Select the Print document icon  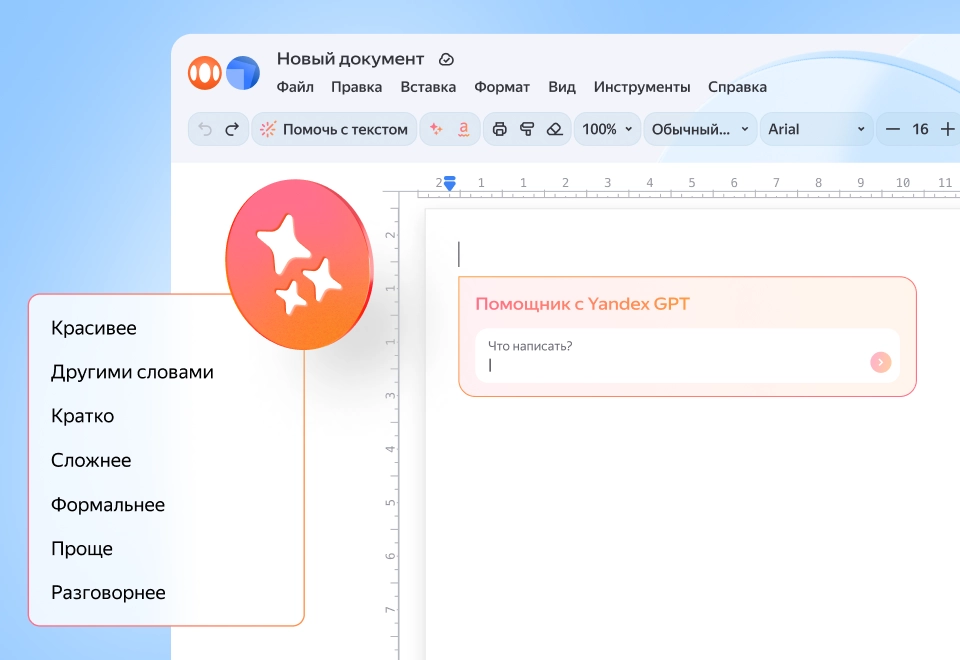pyautogui.click(x=500, y=129)
